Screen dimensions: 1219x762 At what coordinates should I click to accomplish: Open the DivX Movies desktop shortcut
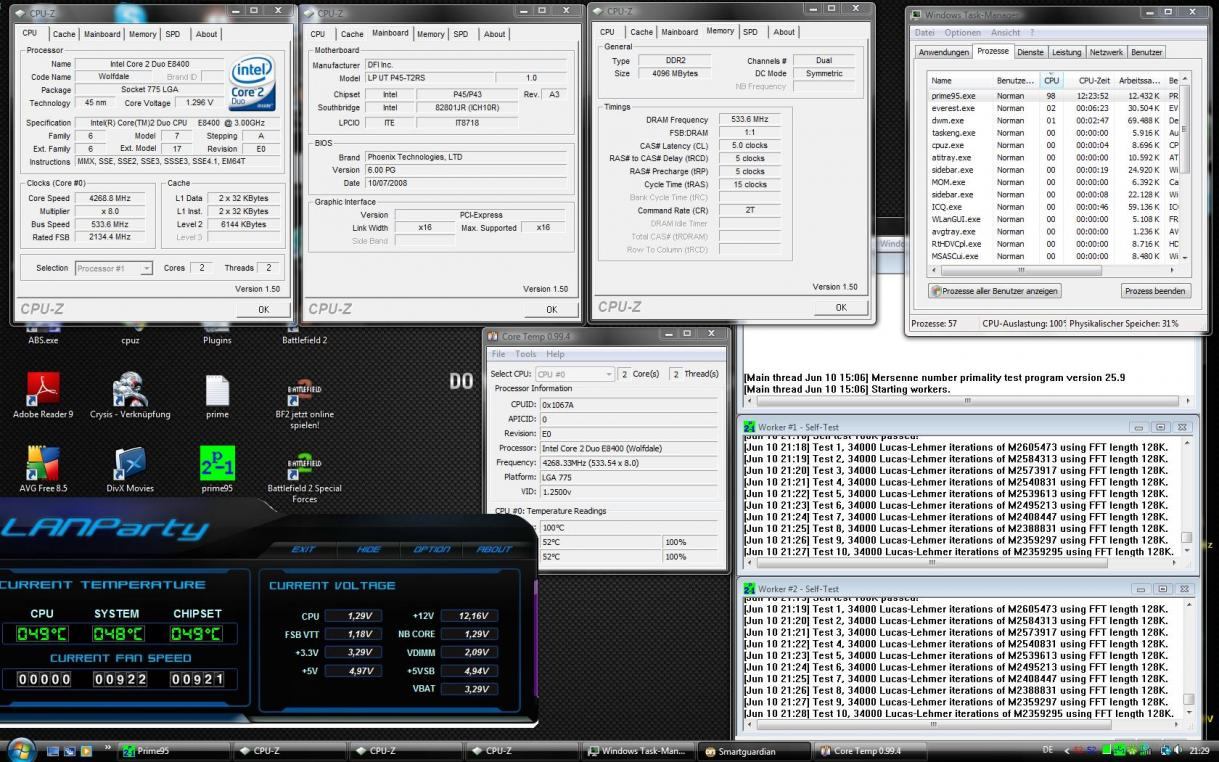(x=130, y=470)
